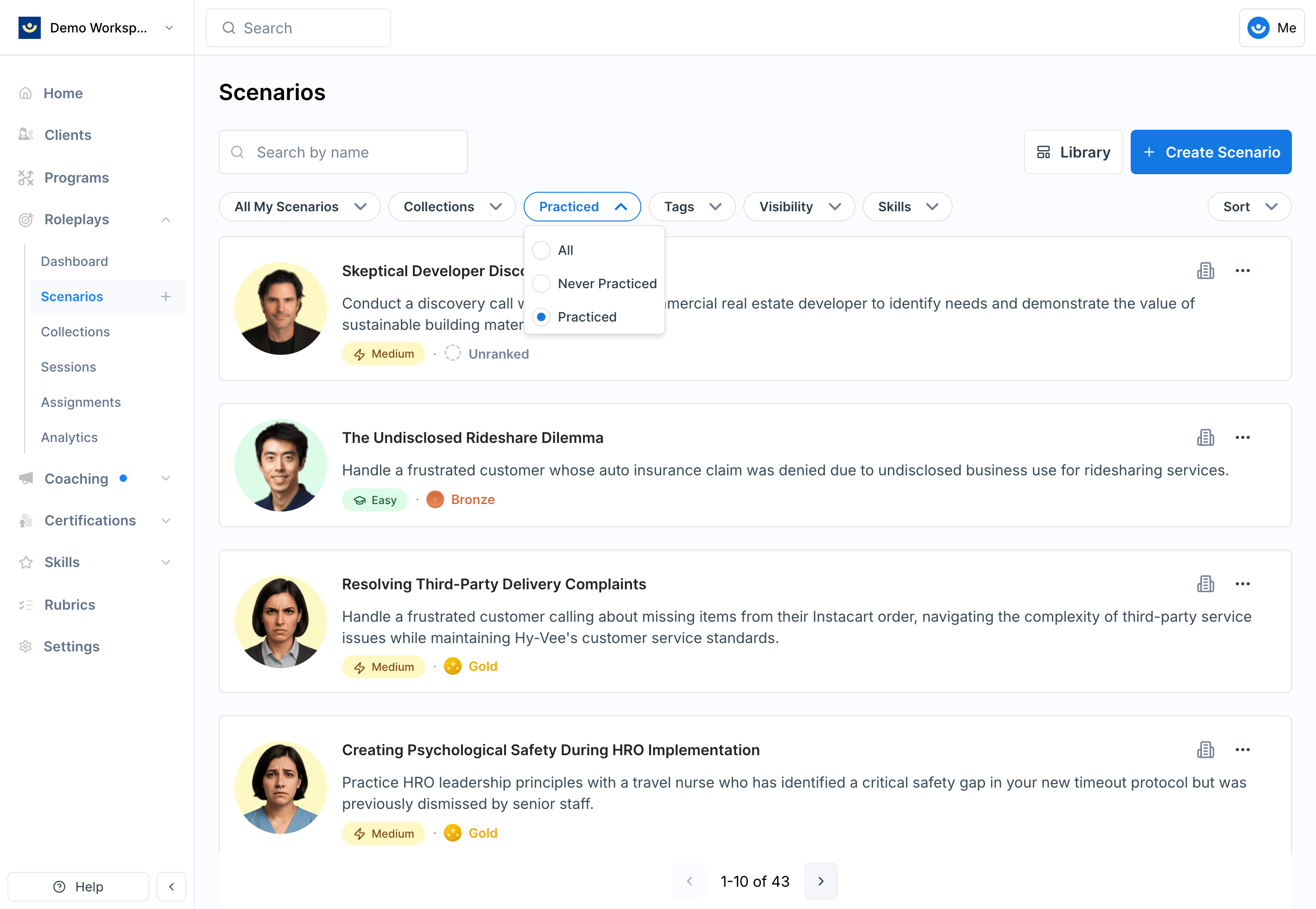Screen dimensions: 1316x909
Task: Go to the next page of scenarios
Action: (x=821, y=881)
